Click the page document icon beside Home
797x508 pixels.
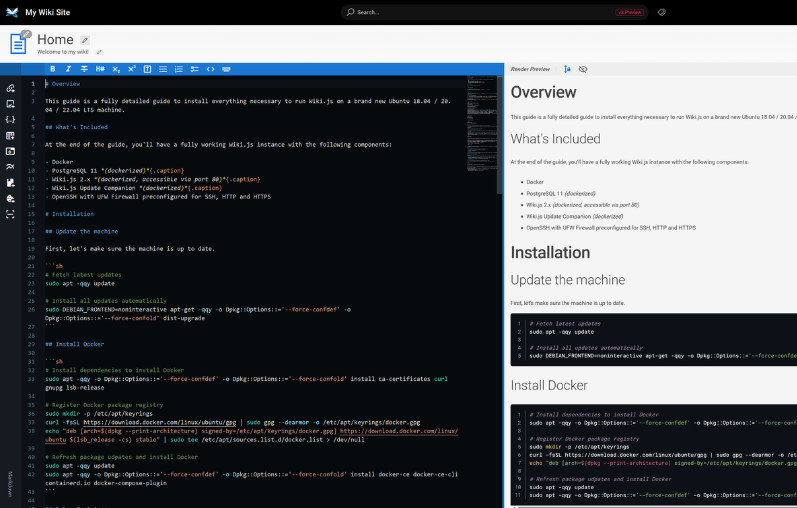(x=18, y=44)
